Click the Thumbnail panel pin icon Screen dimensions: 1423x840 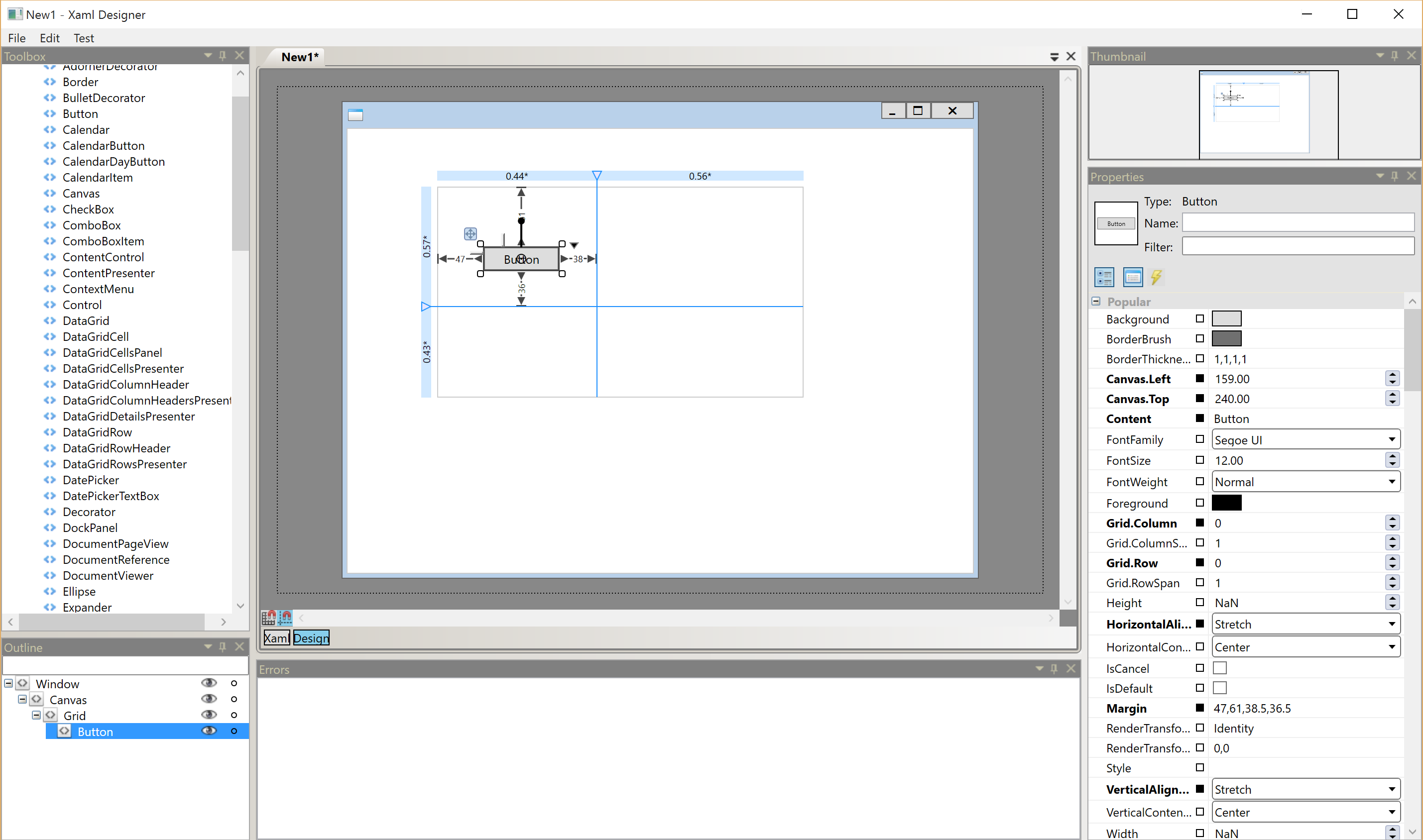point(1395,56)
